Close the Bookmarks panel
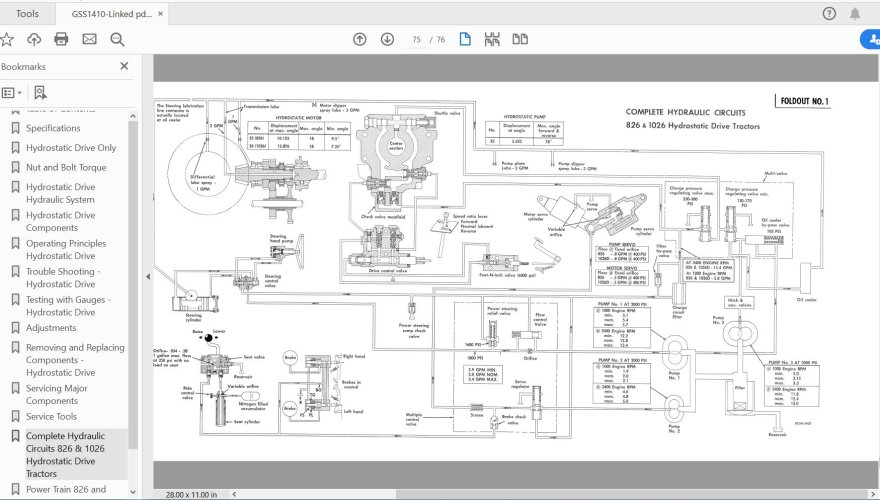Viewport: 880px width, 500px height. [124, 66]
